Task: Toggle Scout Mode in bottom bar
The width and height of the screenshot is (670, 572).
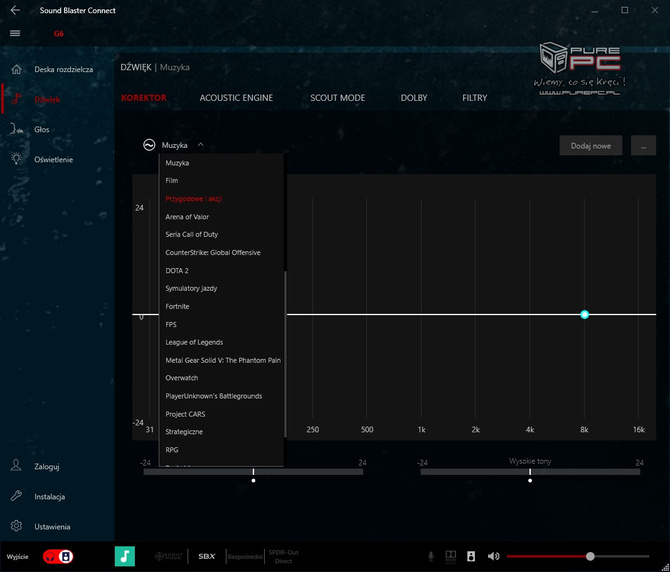Action: point(168,556)
